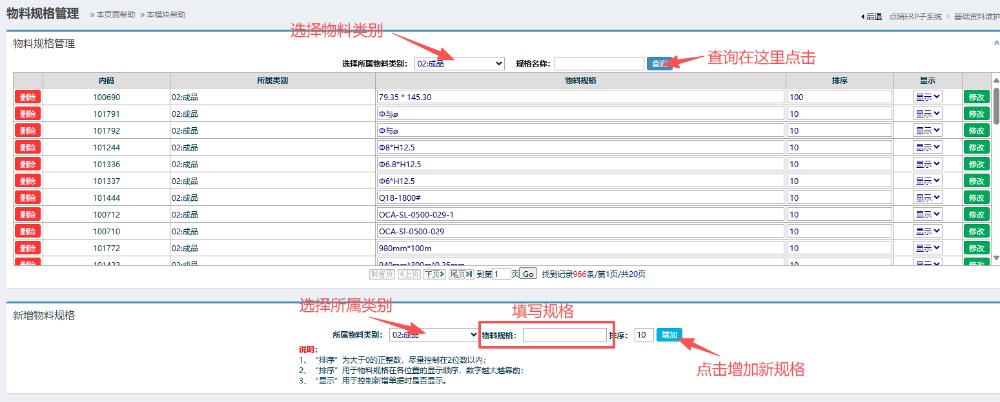Go to next page with 下页
Screen dimensions: 1000x402
point(433,273)
